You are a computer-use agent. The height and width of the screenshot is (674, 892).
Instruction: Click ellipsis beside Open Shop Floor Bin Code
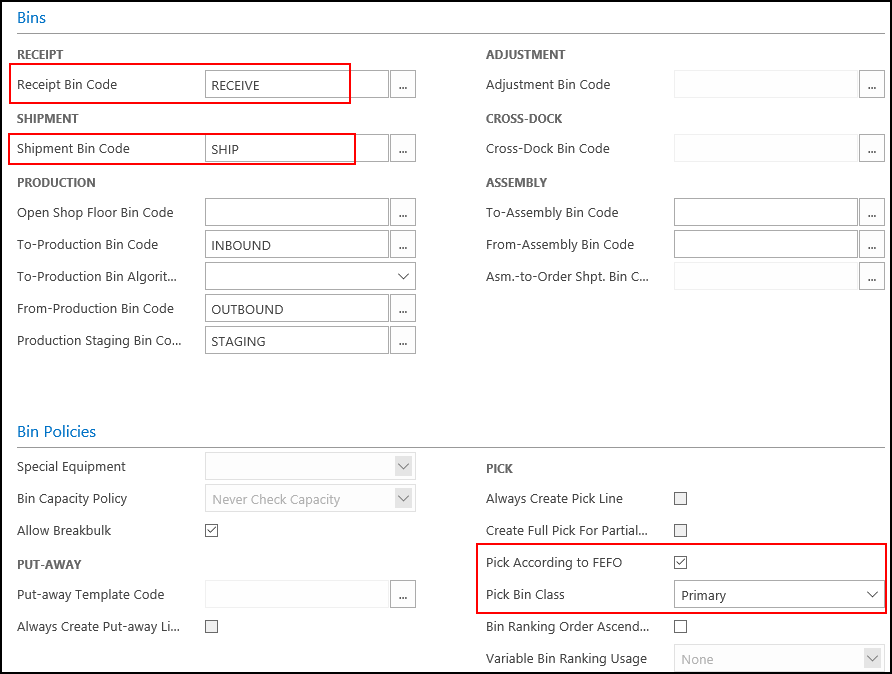click(x=403, y=213)
